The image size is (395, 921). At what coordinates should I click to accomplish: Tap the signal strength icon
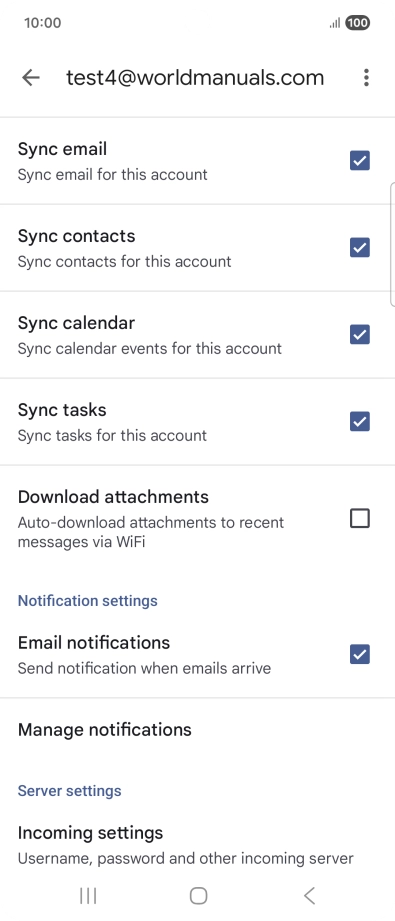click(x=334, y=23)
